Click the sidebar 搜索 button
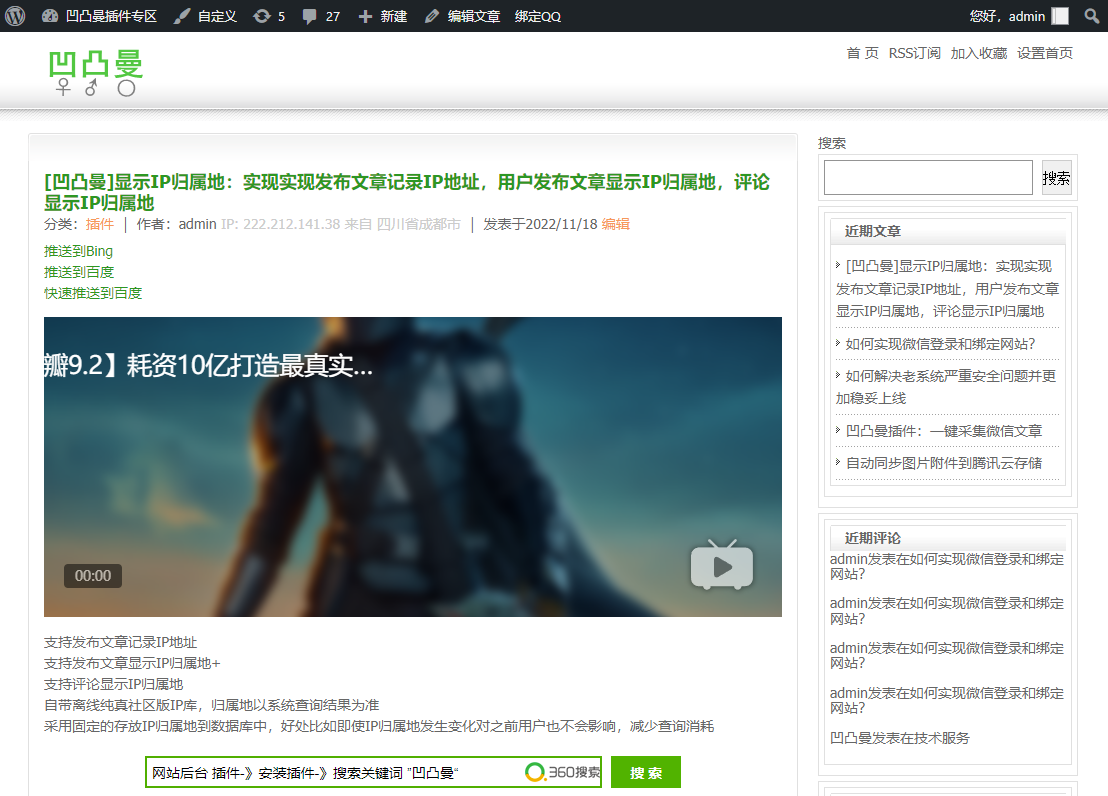1108x796 pixels. [1056, 177]
